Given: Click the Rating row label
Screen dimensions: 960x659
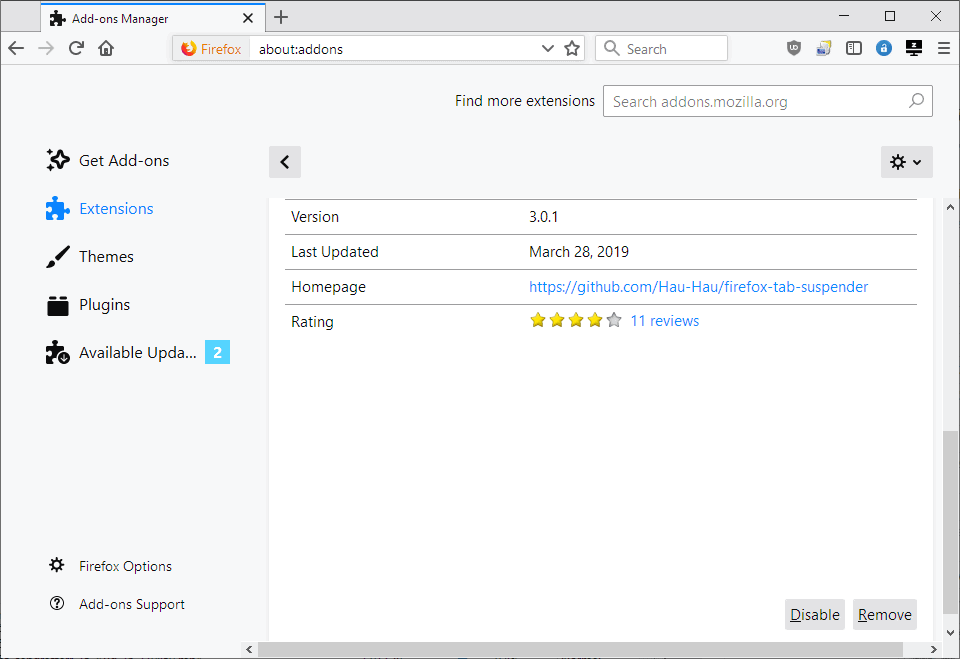Looking at the screenshot, I should coord(312,322).
